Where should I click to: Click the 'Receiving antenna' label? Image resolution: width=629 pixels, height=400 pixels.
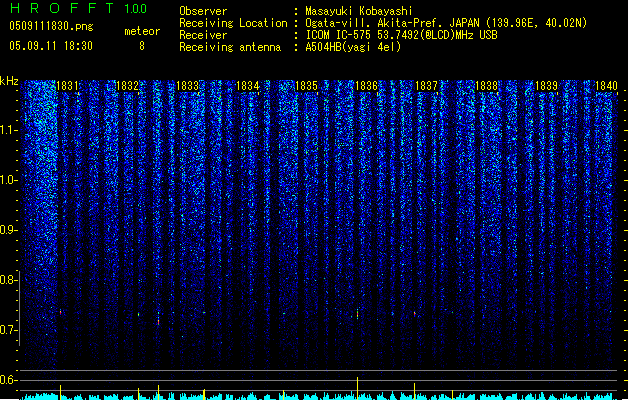click(230, 47)
